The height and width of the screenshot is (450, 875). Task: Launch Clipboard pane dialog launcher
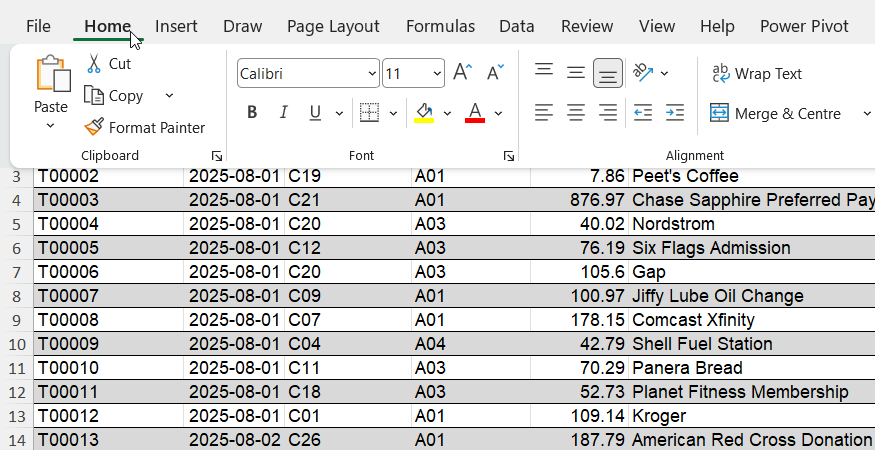[217, 156]
